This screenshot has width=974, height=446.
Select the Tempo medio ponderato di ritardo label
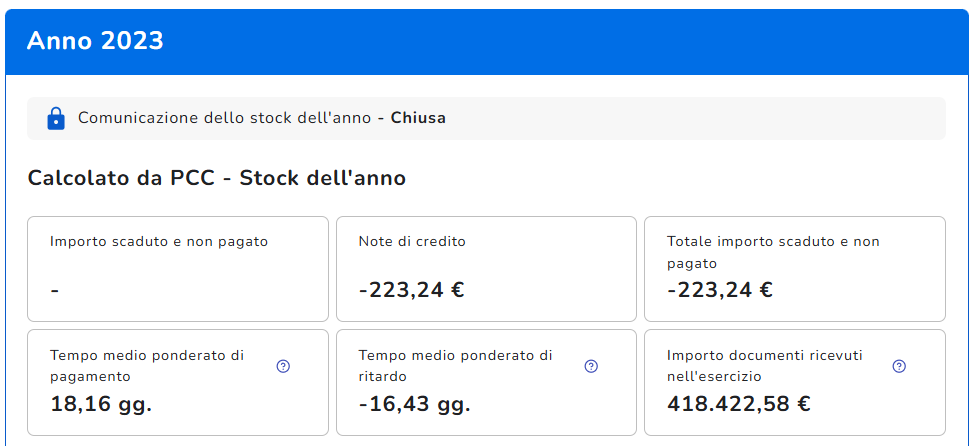coord(455,365)
